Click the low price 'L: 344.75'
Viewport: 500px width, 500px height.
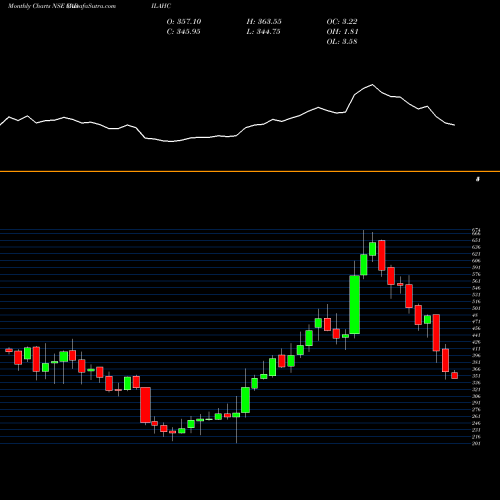coord(263,32)
